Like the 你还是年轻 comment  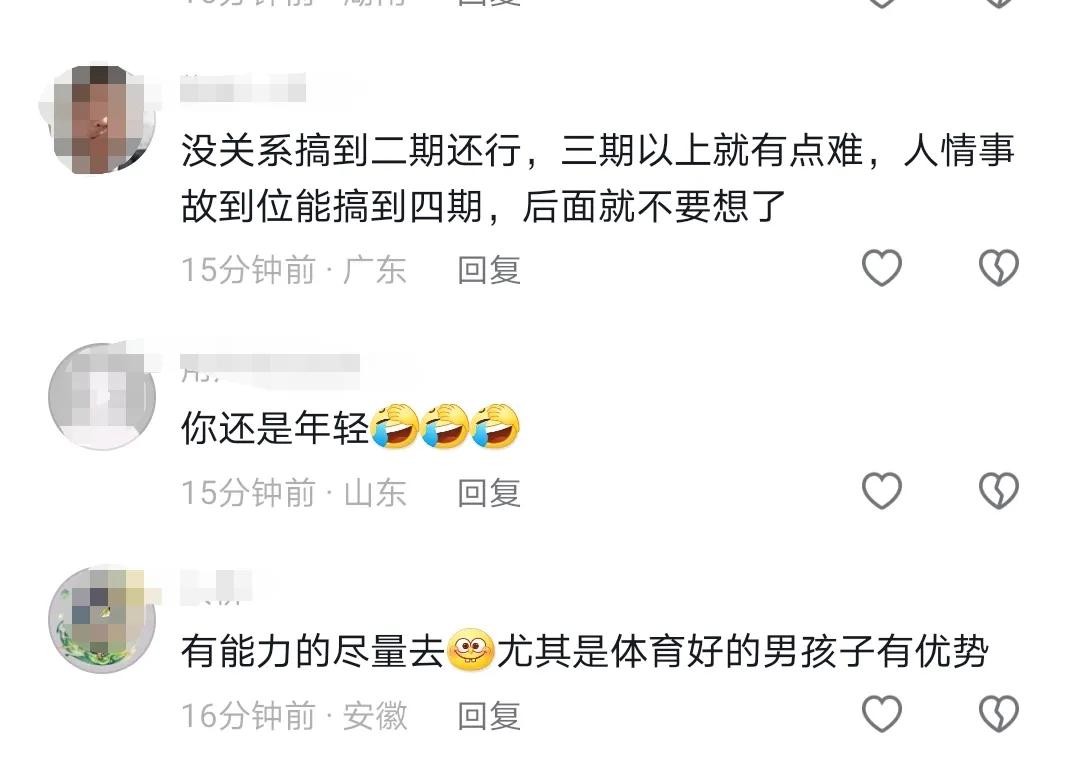(882, 490)
